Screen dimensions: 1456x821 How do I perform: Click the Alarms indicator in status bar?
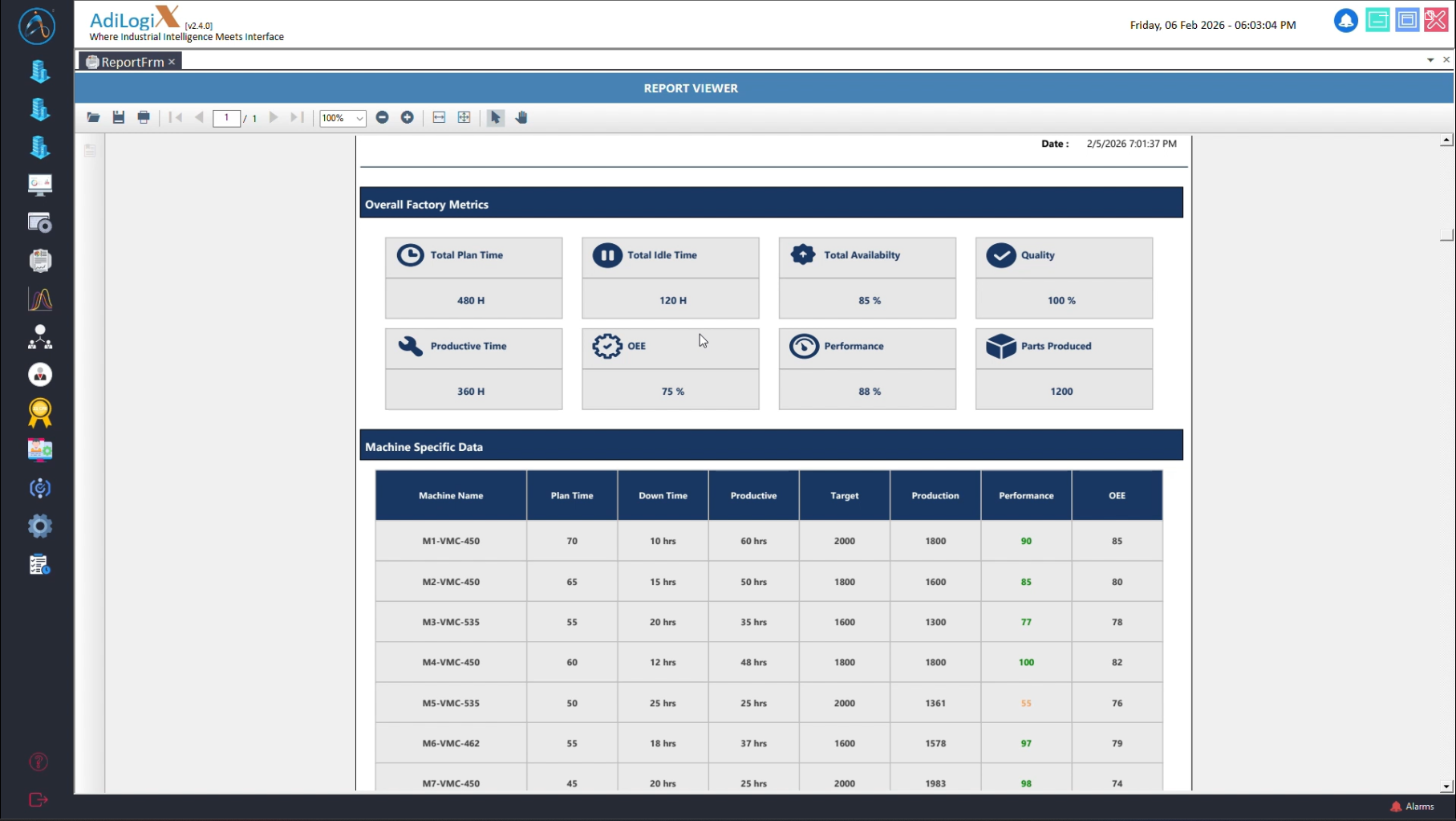click(x=1412, y=807)
